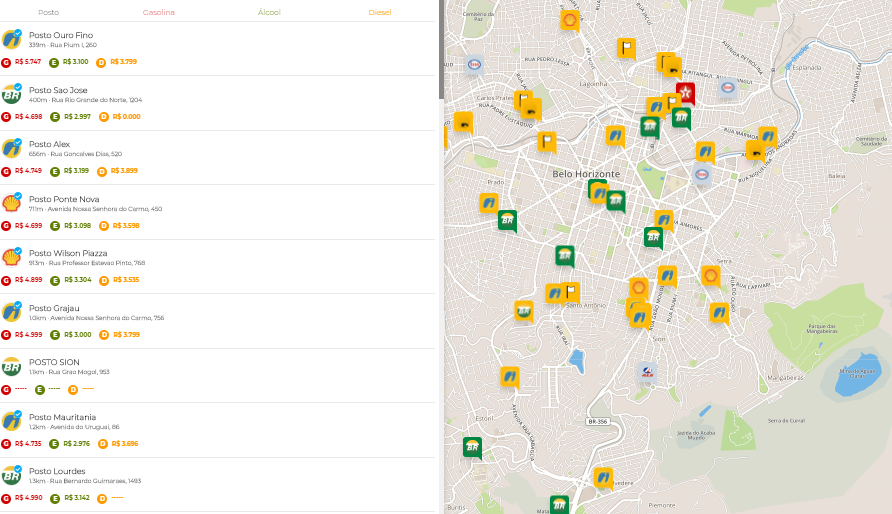Click the Ipiranga logo of Posto Grajau

pos(11,312)
